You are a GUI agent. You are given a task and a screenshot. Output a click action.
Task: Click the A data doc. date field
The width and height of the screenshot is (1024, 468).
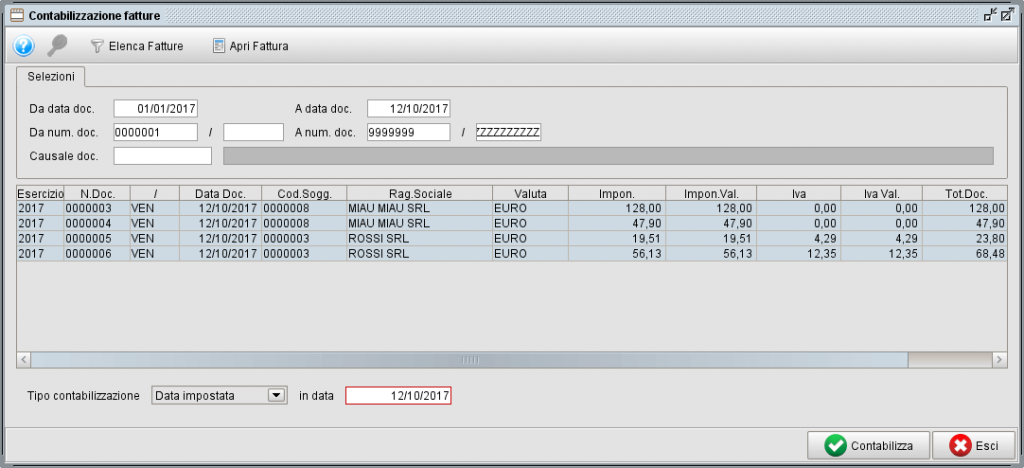[409, 108]
